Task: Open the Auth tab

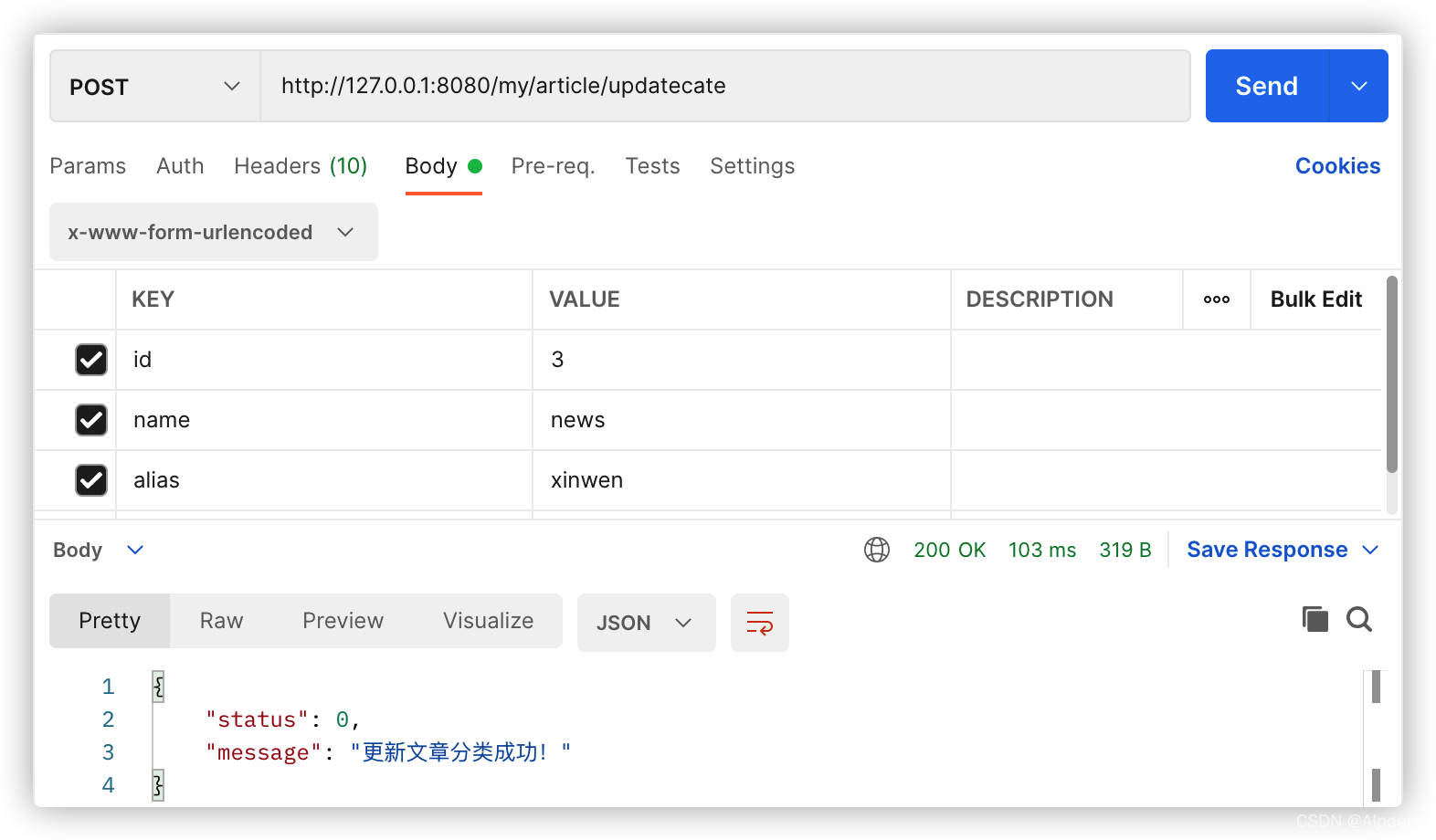Action: (x=180, y=166)
